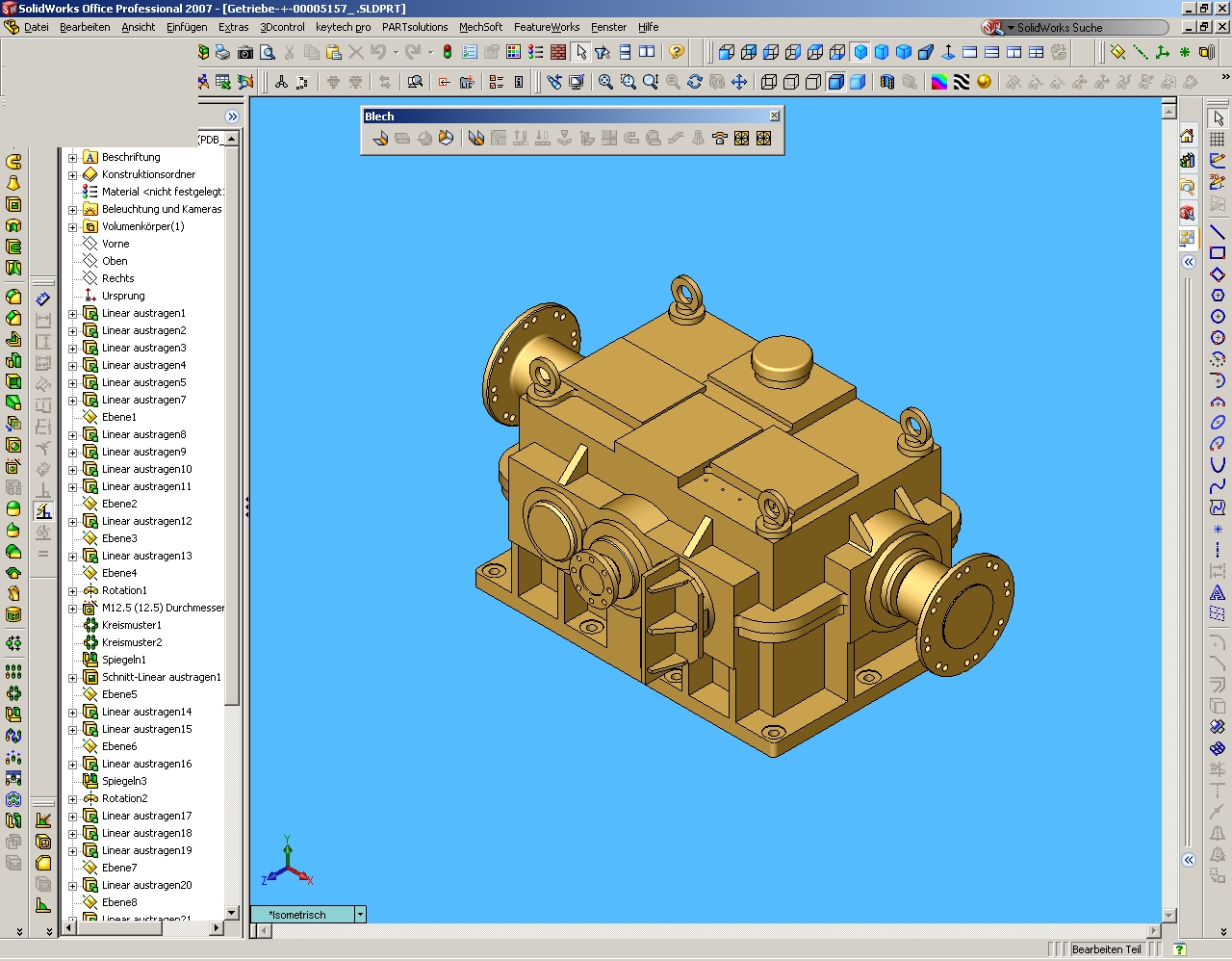
Task: Click the Print icon in the toolbar
Action: coord(223,52)
